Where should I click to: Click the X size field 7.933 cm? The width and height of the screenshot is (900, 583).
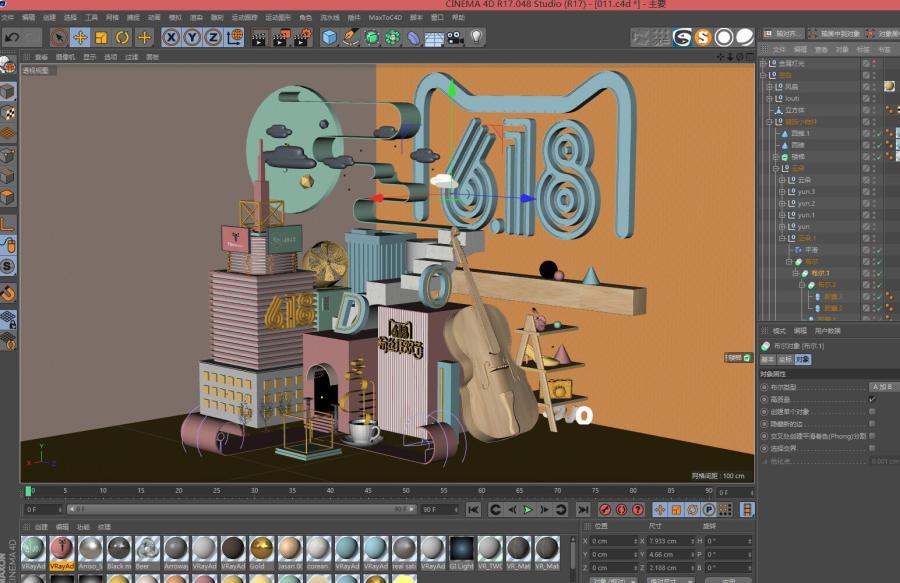[x=670, y=541]
